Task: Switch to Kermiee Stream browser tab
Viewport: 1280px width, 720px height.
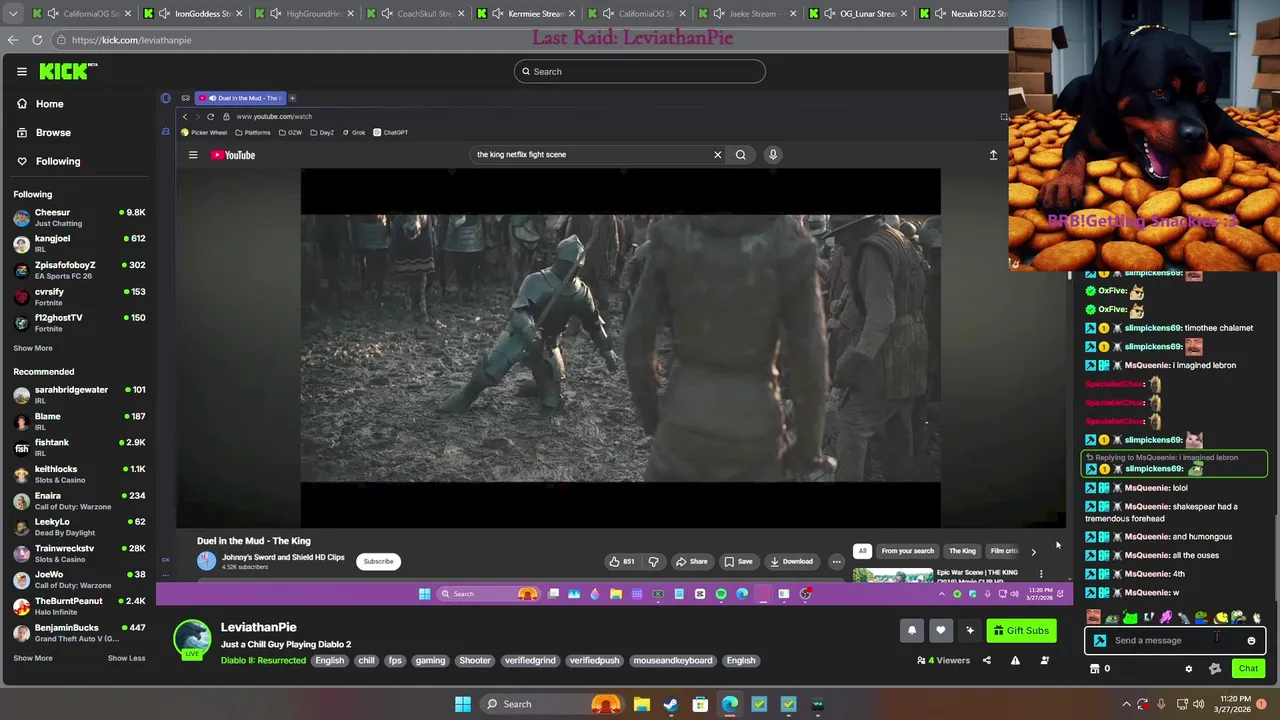Action: click(x=527, y=14)
